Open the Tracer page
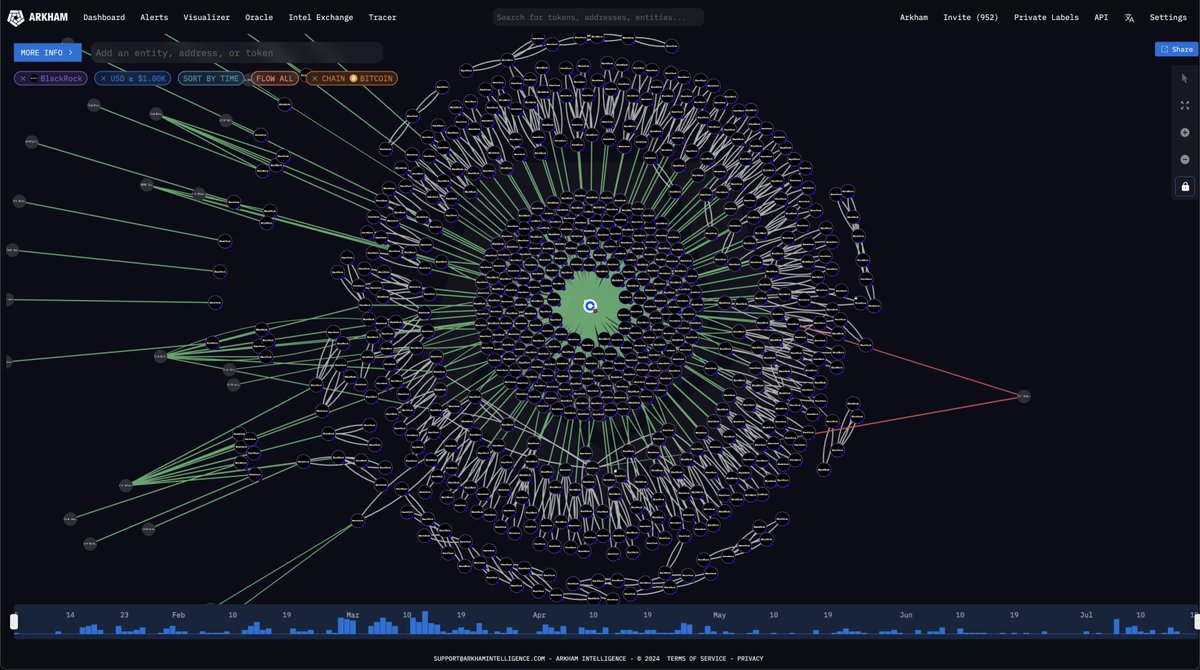1200x670 pixels. [x=382, y=17]
